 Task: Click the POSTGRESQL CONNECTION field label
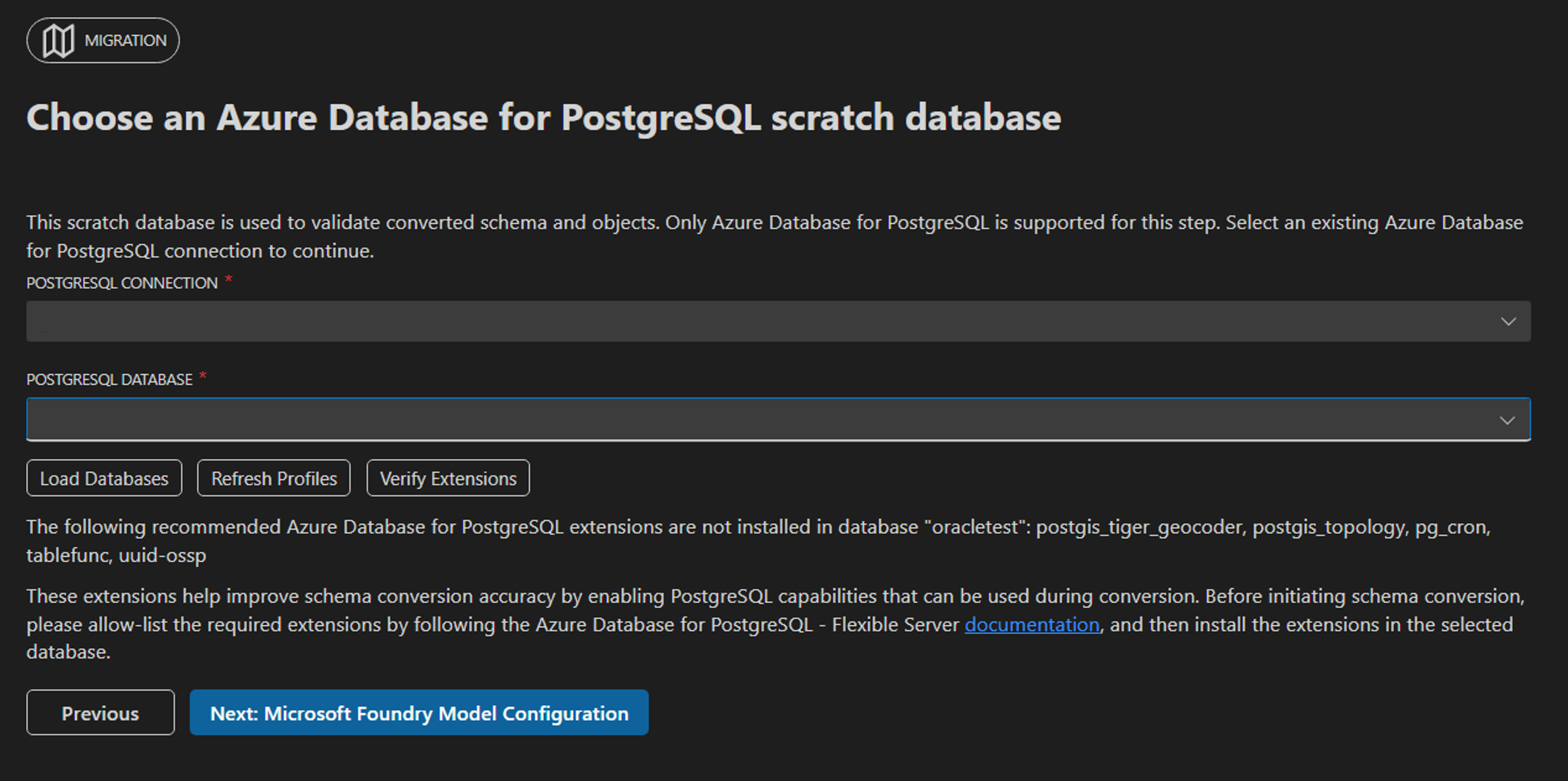[x=122, y=283]
